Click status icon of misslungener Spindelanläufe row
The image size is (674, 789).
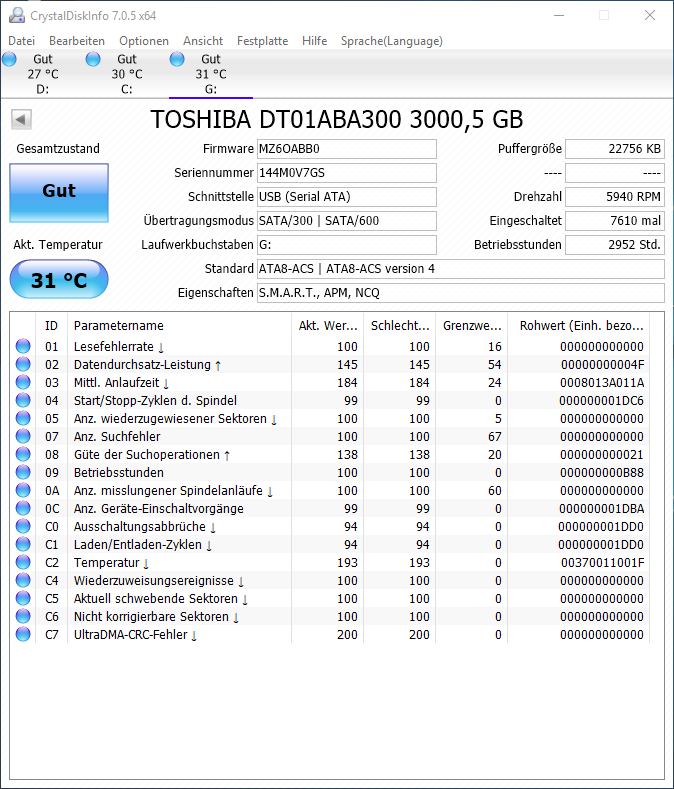23,491
